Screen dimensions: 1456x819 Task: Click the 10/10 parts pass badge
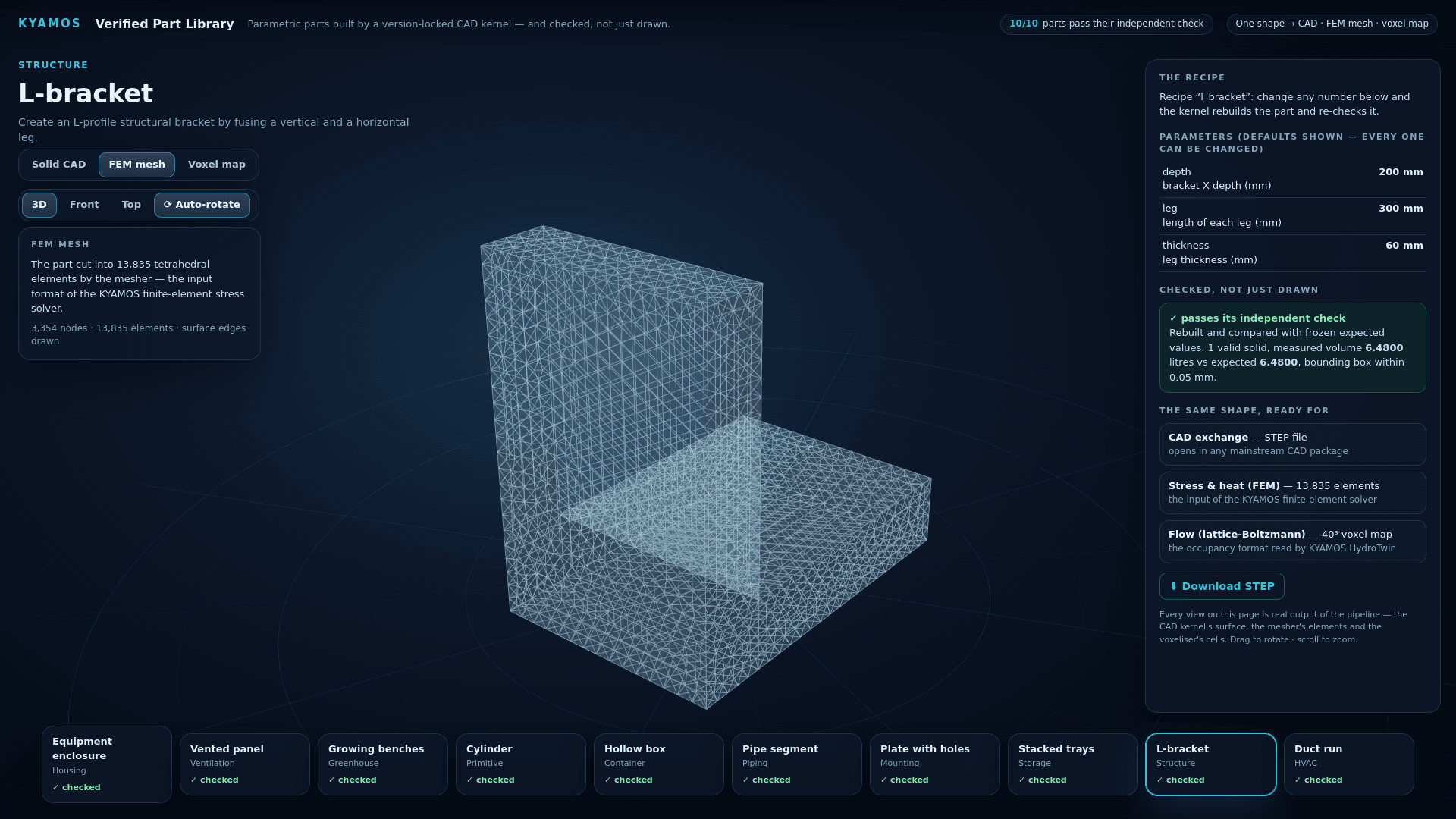1106,24
